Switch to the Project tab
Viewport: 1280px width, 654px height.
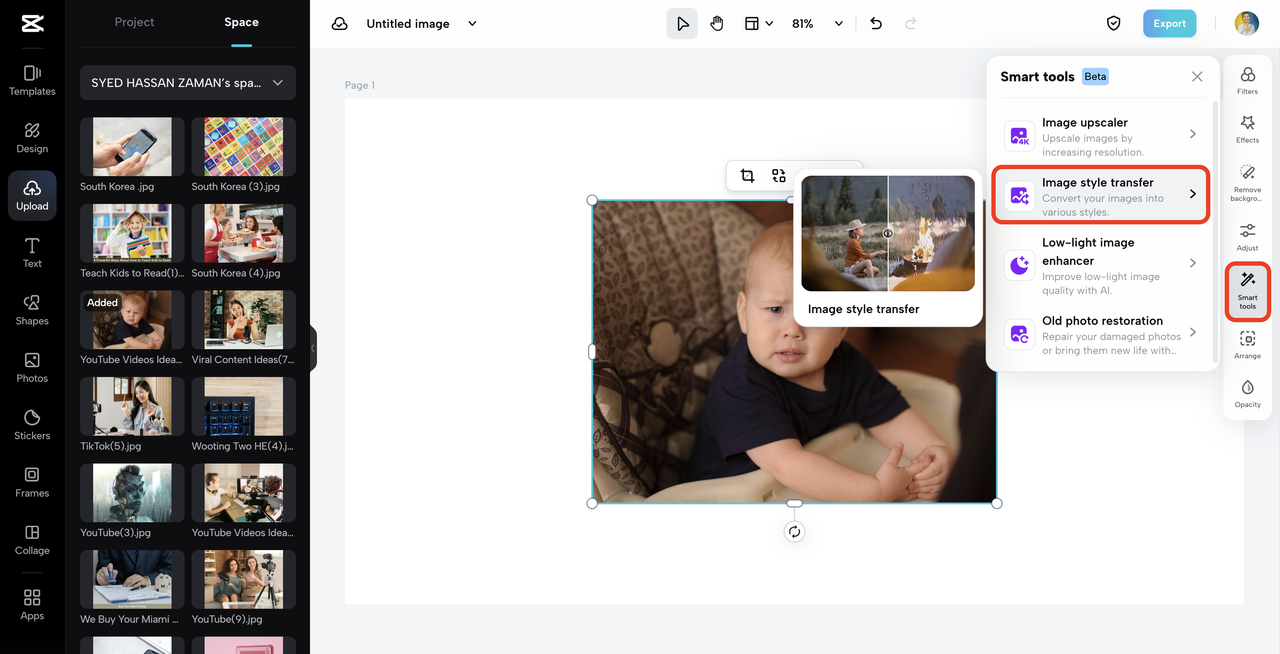[134, 22]
